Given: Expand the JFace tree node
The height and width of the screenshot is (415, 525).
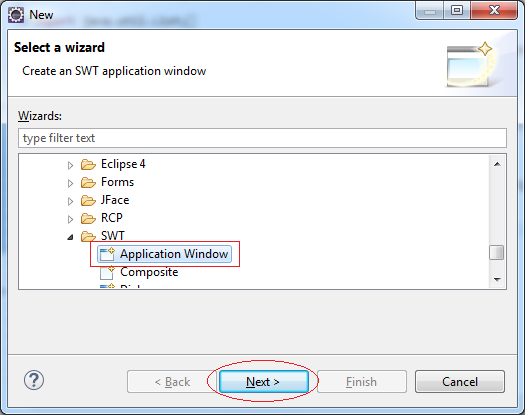Looking at the screenshot, I should point(70,201).
